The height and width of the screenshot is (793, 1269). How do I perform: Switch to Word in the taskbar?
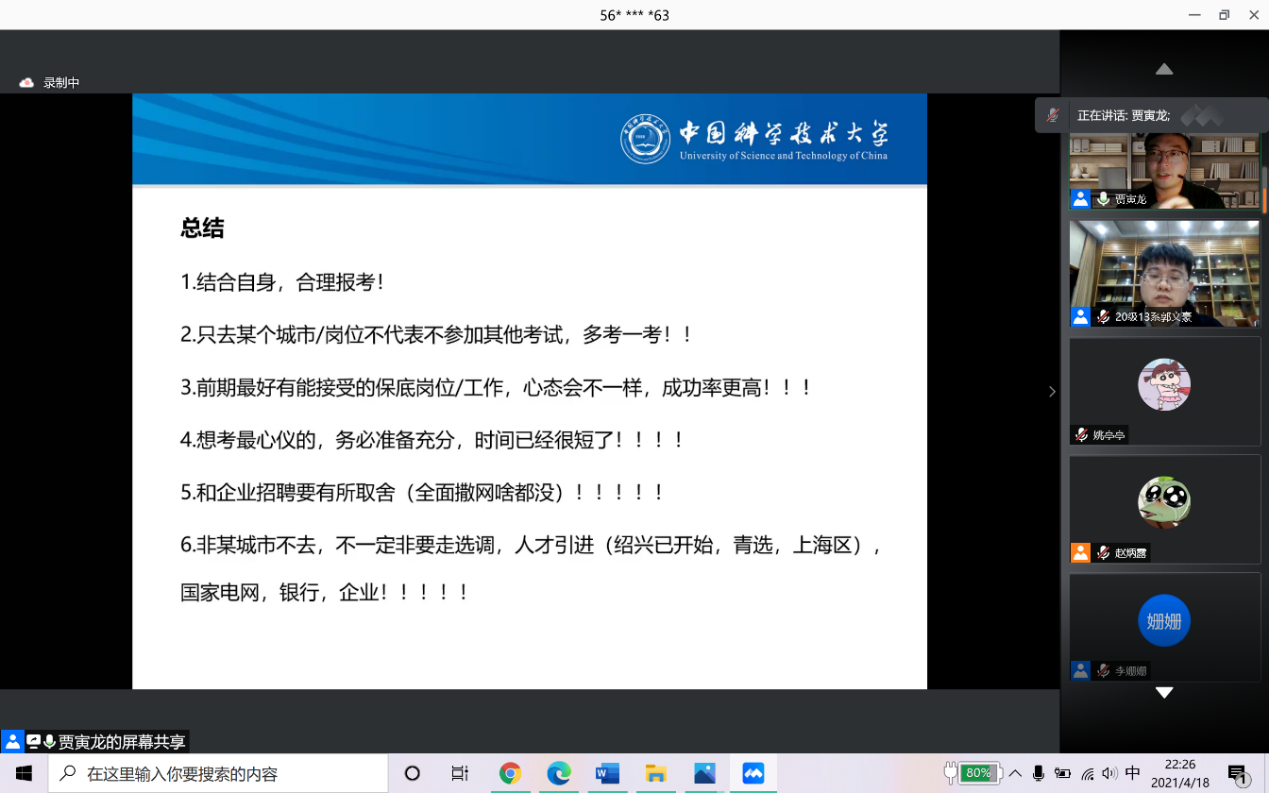[x=607, y=773]
